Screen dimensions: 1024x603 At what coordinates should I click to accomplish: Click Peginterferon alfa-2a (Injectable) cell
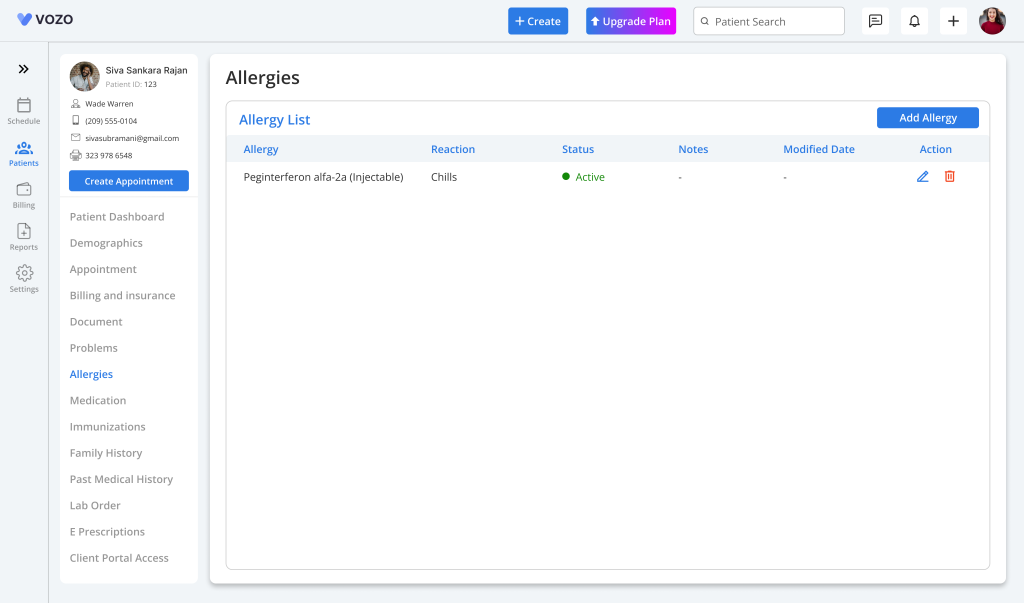(x=323, y=177)
